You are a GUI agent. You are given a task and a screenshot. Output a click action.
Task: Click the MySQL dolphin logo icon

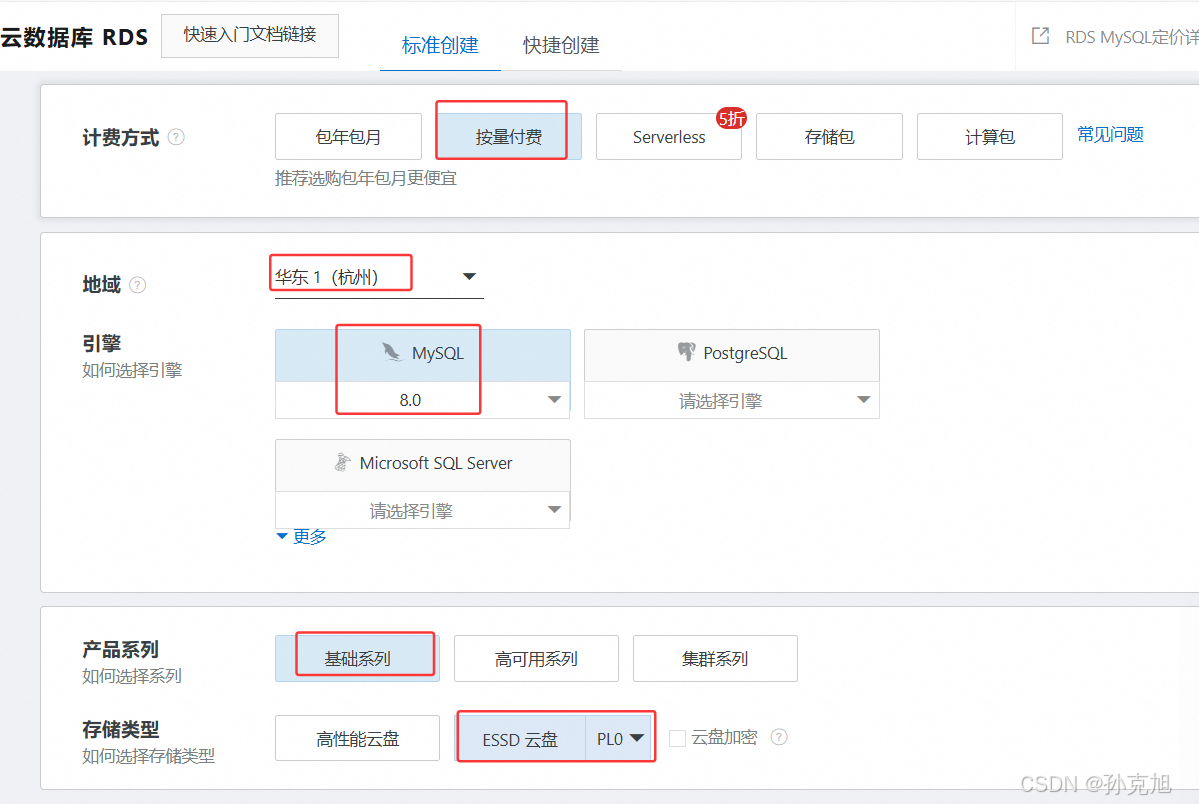pos(391,352)
